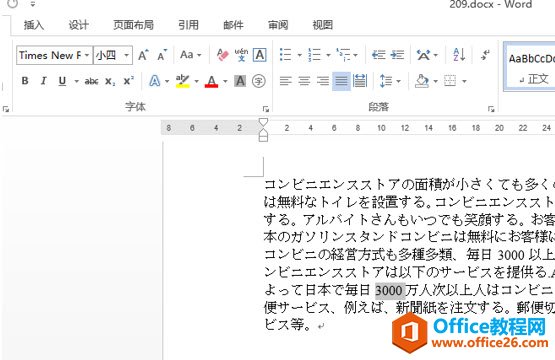The height and width of the screenshot is (360, 555).
Task: Clear all formatting with eraser icon
Action: coord(223,55)
